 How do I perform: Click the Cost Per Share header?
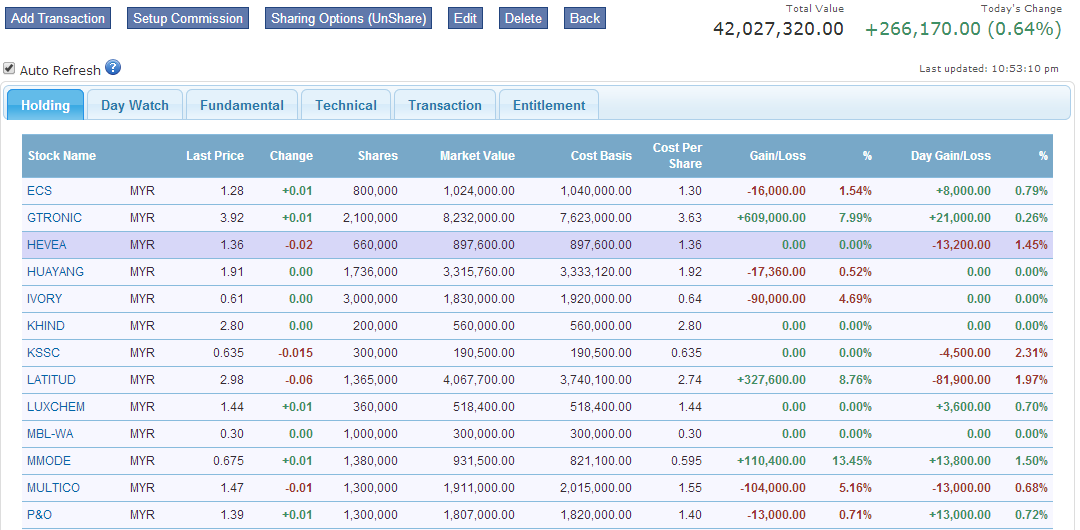[x=677, y=156]
